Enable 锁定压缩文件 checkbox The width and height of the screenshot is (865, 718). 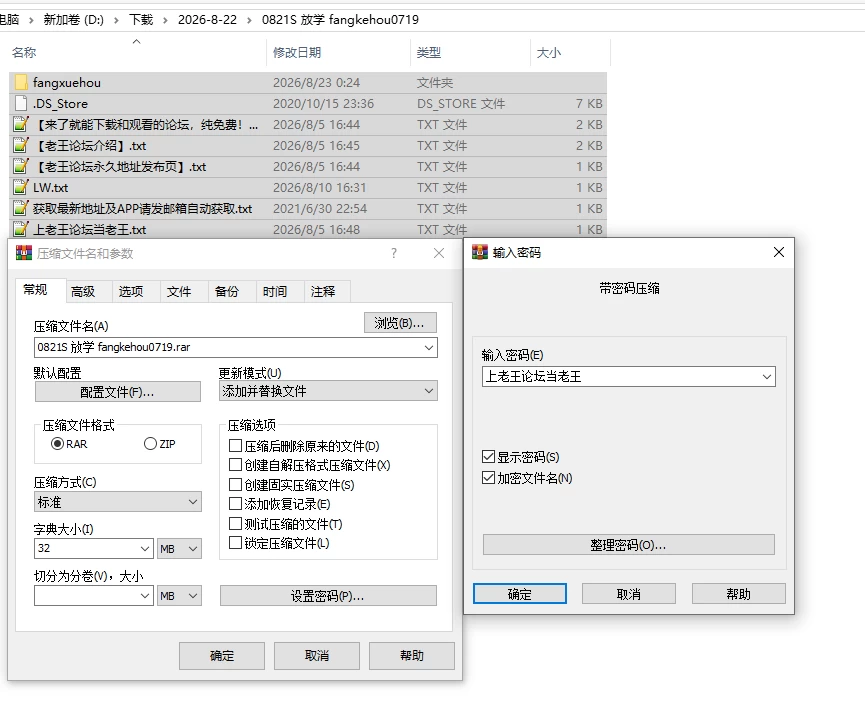(x=235, y=543)
